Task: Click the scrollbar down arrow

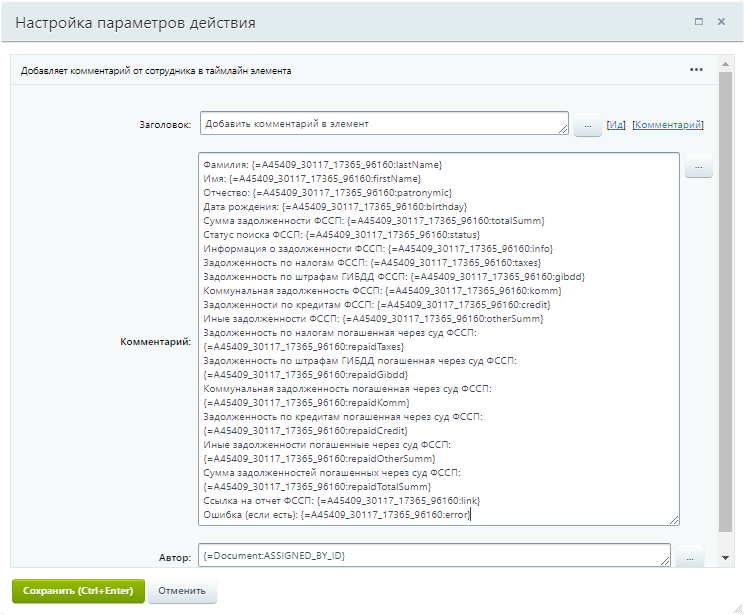Action: (725, 556)
